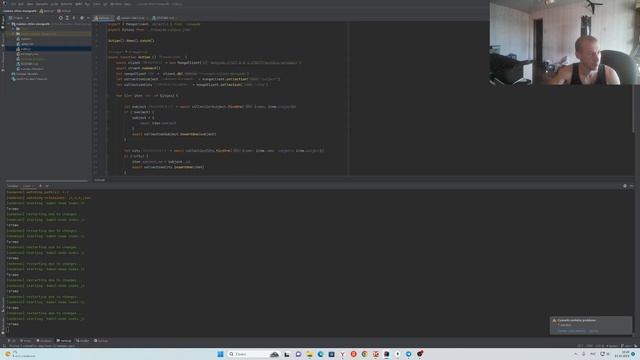Open Problems tool window tab
This screenshot has height=360, width=640.
pyautogui.click(x=44, y=341)
